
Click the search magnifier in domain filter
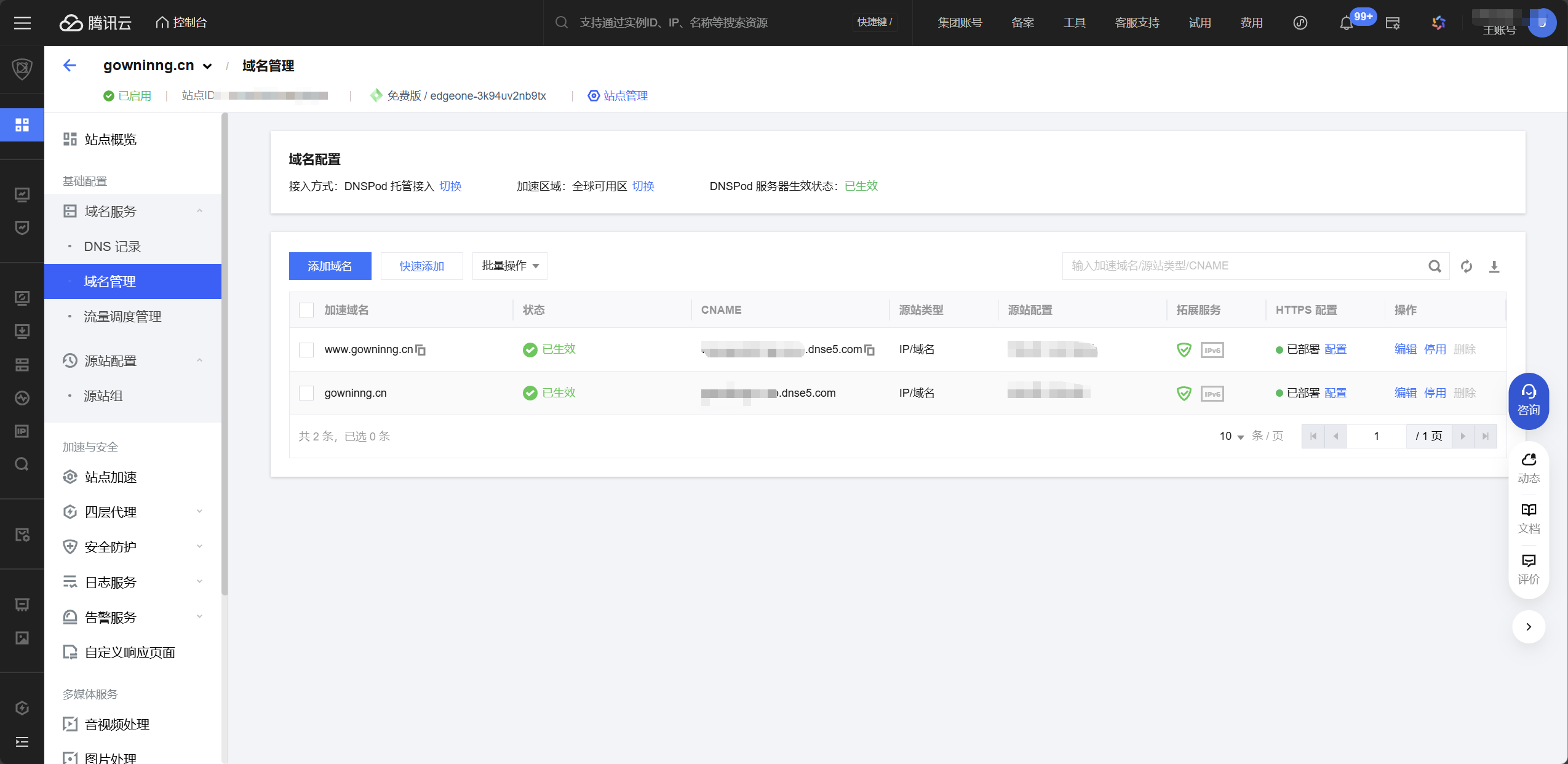[1435, 266]
